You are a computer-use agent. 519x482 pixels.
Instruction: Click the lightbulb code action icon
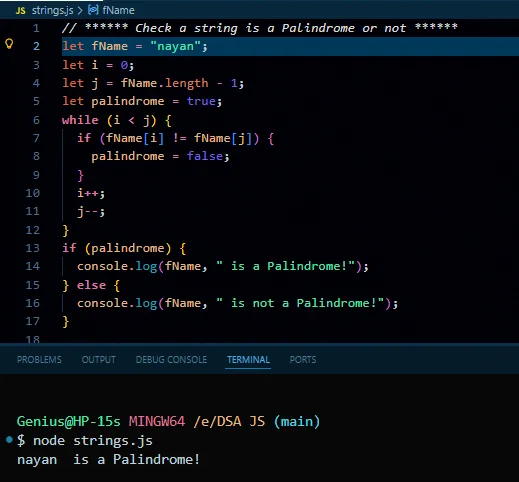tap(9, 44)
